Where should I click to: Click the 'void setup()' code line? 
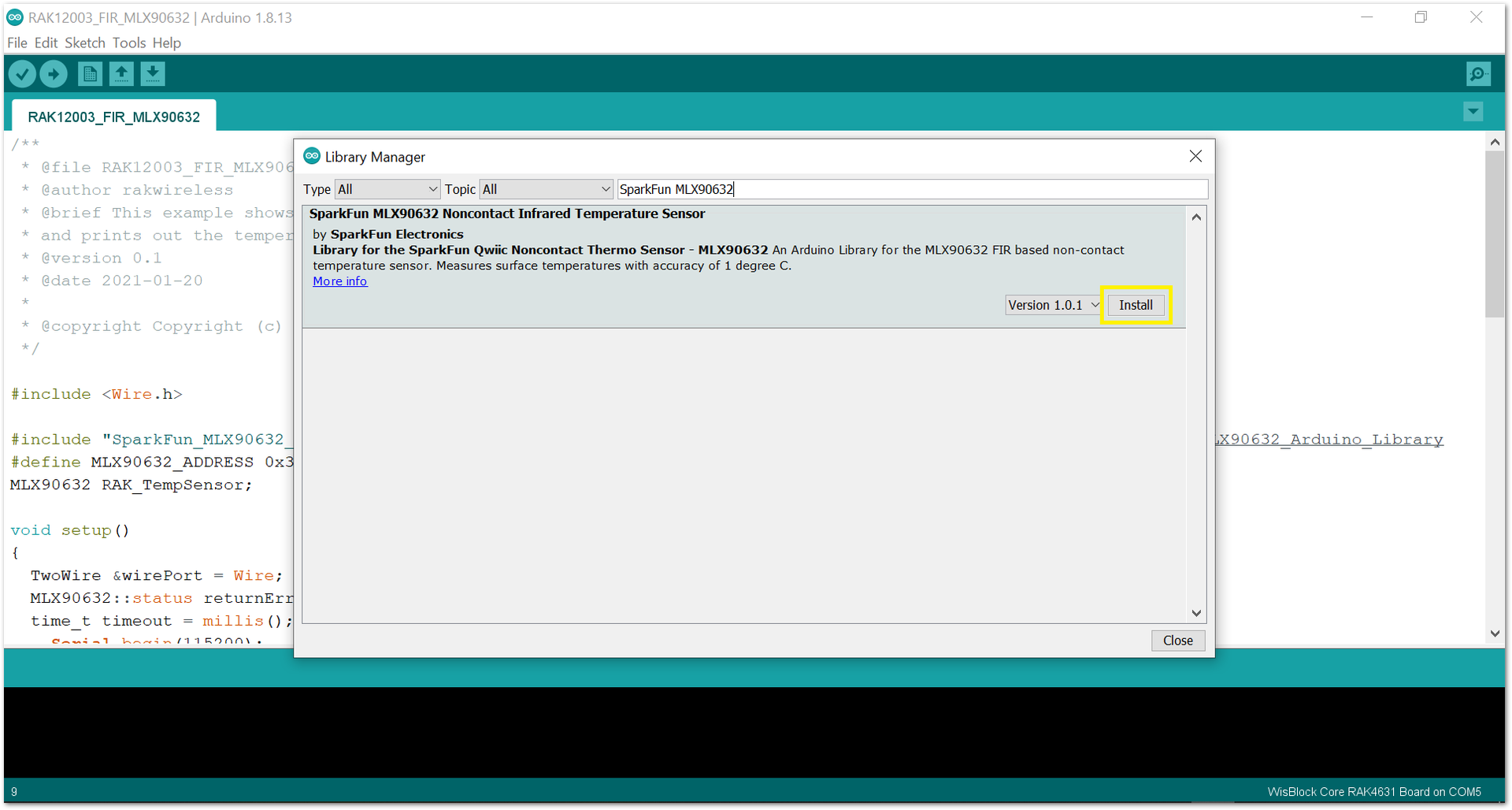pyautogui.click(x=70, y=530)
